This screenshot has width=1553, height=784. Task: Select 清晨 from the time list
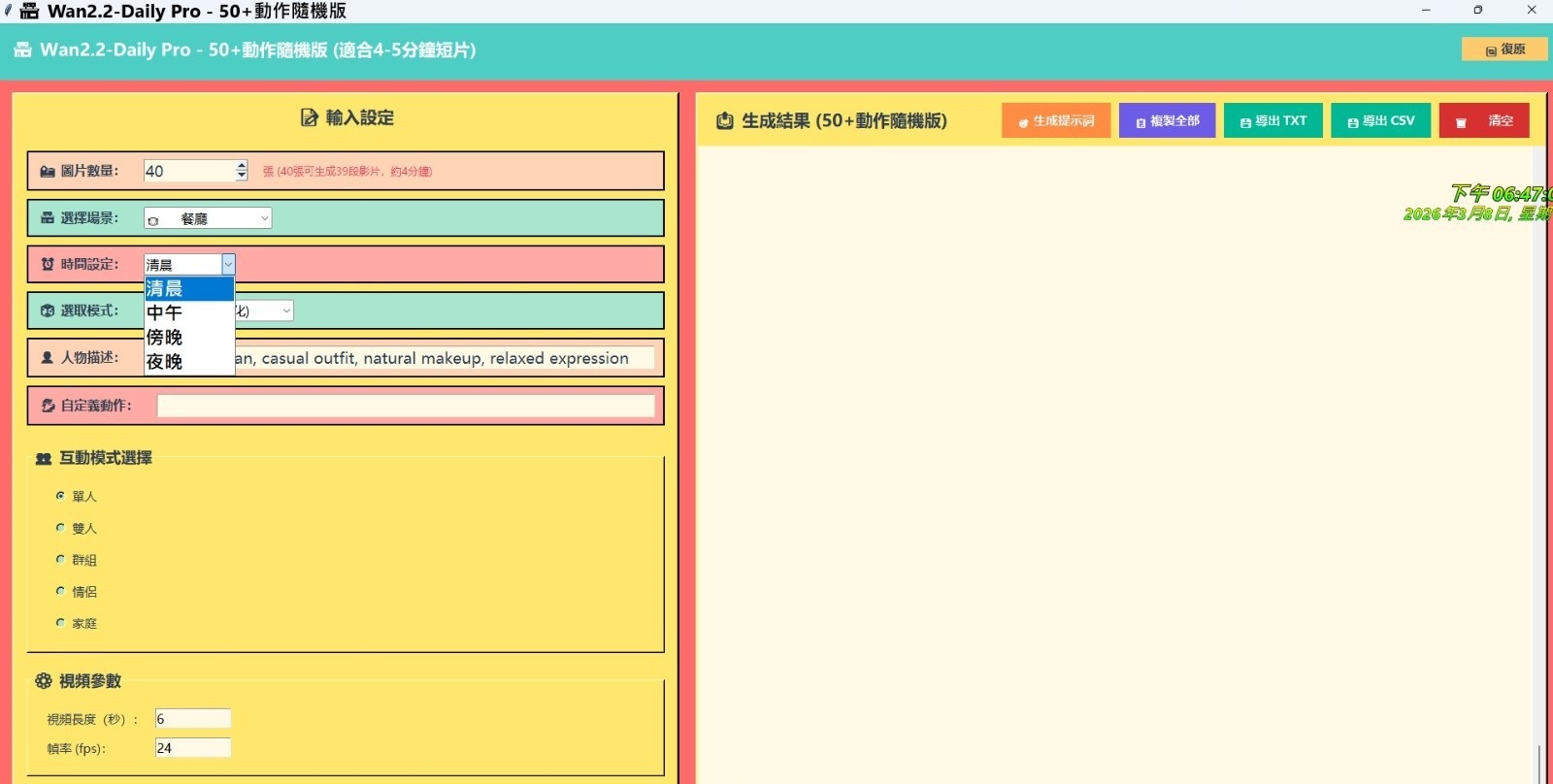189,288
